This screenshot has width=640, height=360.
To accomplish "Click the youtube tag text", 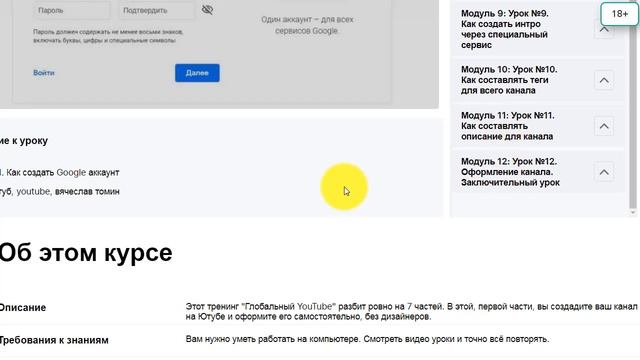I will point(33,191).
